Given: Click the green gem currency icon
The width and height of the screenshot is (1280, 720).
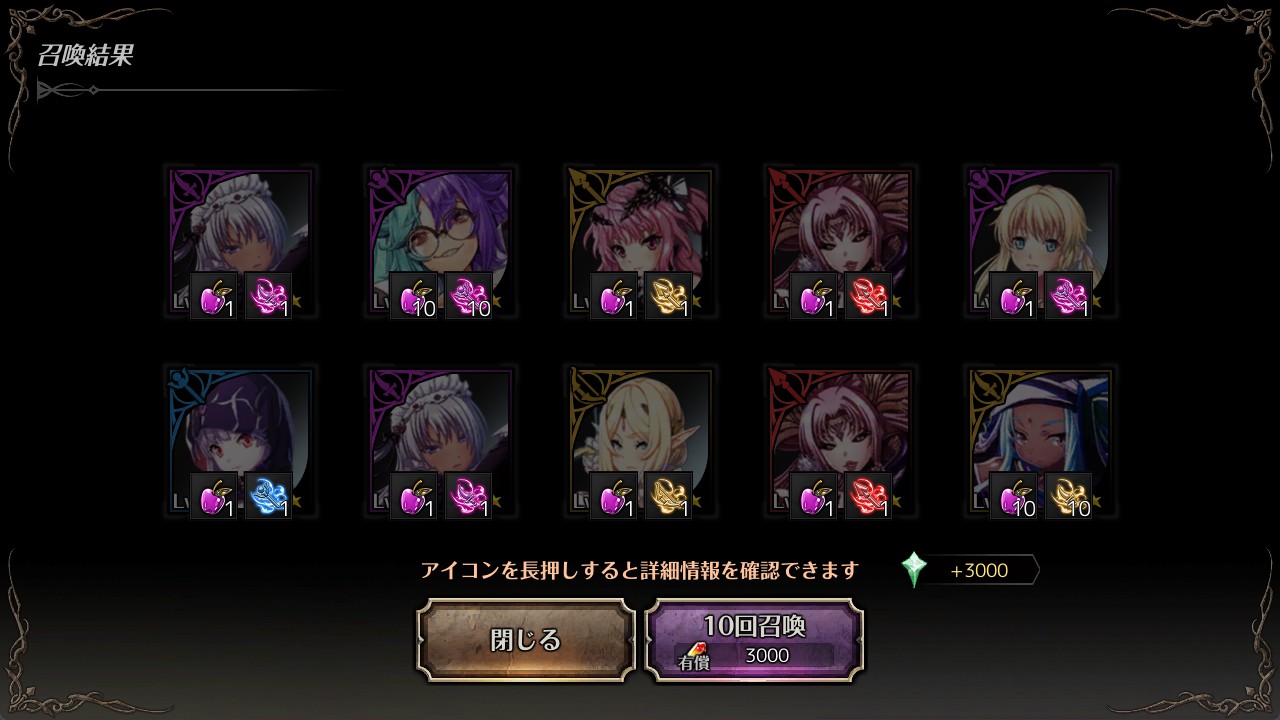Looking at the screenshot, I should click(914, 570).
